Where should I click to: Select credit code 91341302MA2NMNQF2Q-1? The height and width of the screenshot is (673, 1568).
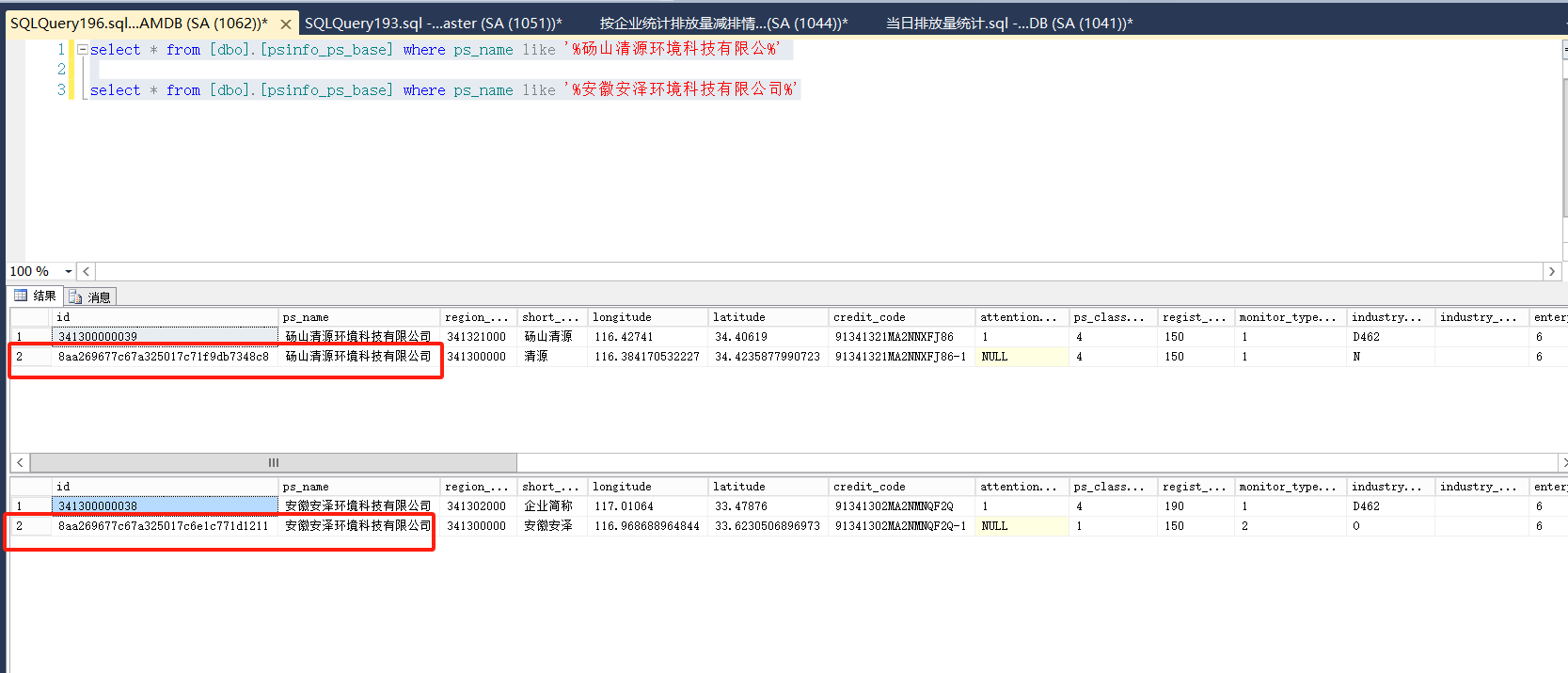tap(902, 526)
